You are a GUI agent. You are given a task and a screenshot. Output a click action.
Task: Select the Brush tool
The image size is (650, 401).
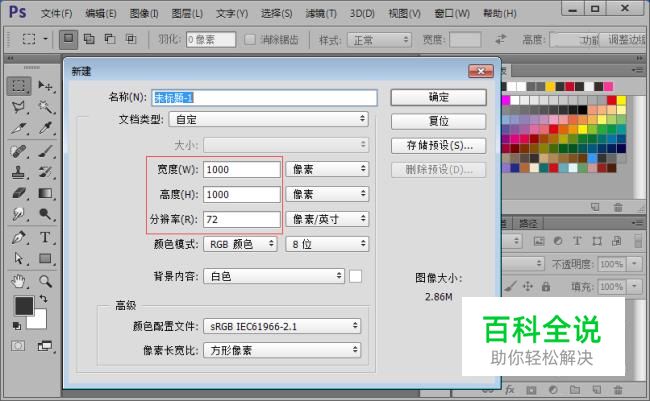click(45, 151)
